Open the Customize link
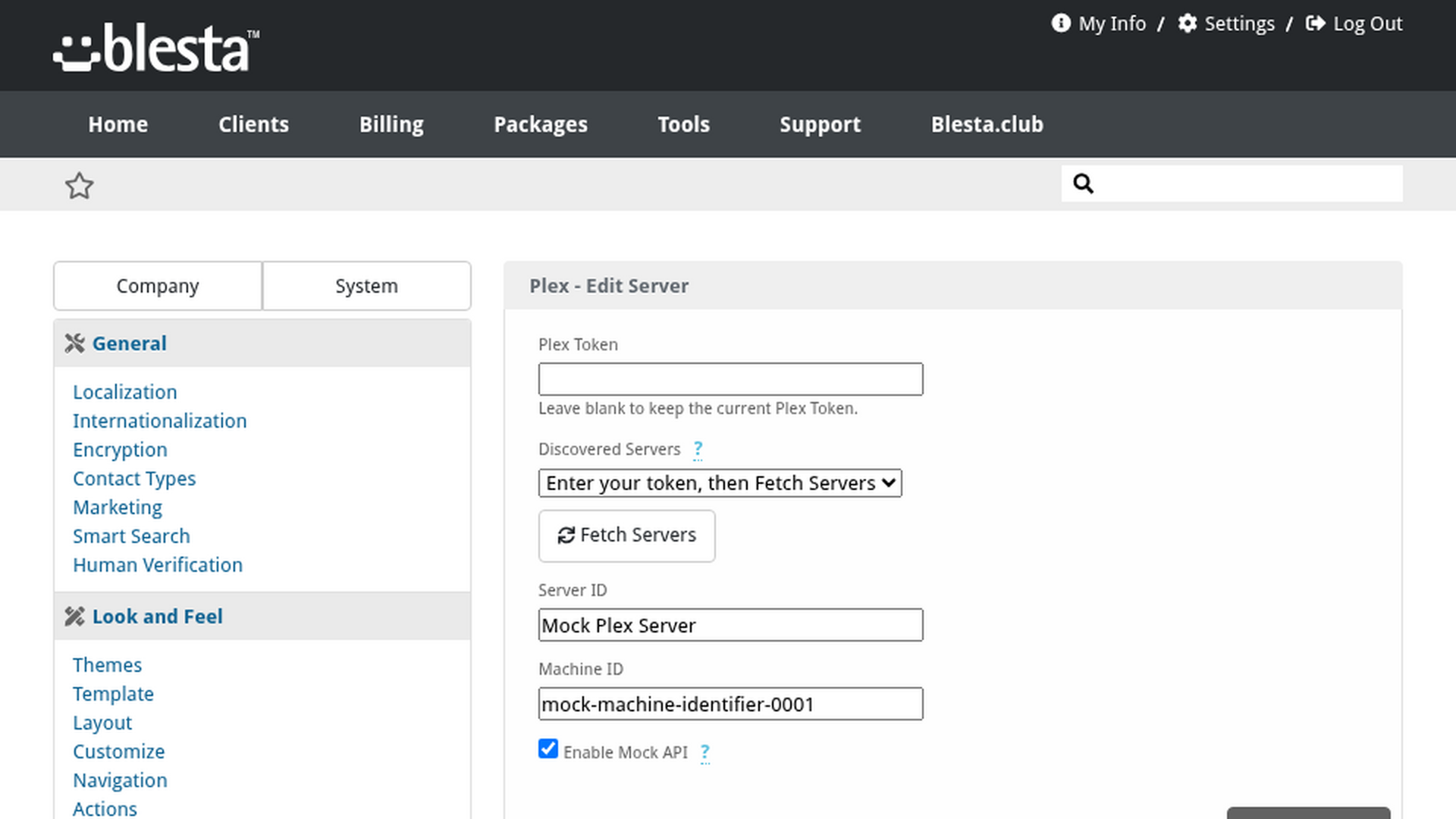 118,752
